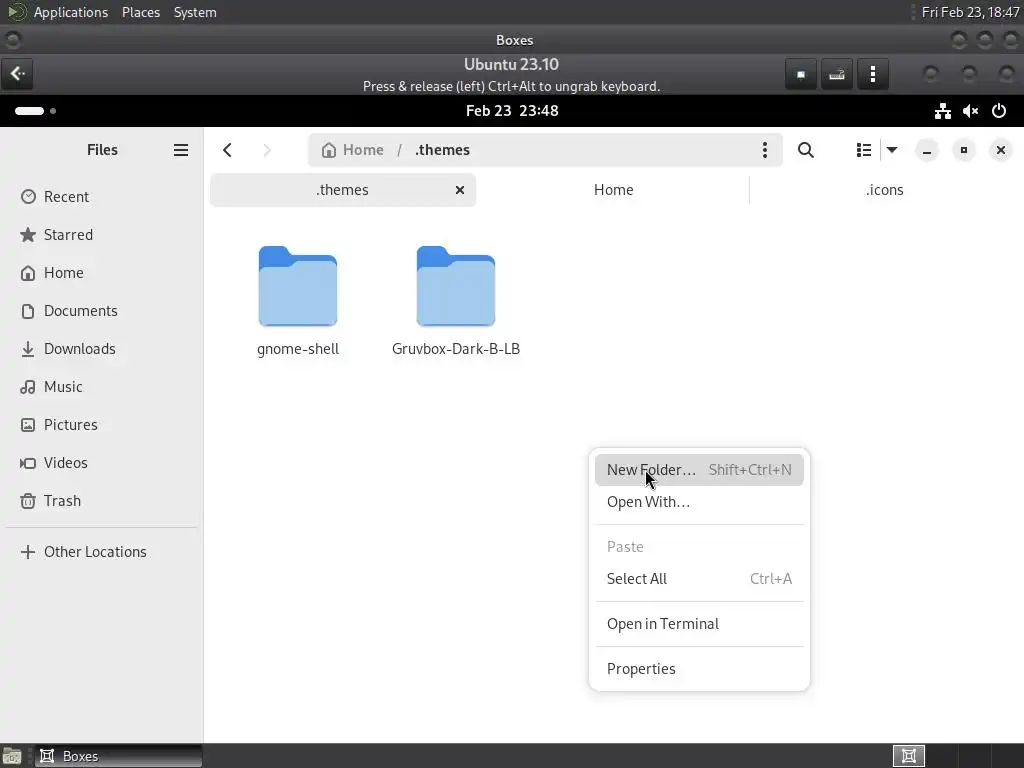Viewport: 1024px width, 768px height.
Task: Click the Boxes window menu circle, top-left
Action: (12, 40)
